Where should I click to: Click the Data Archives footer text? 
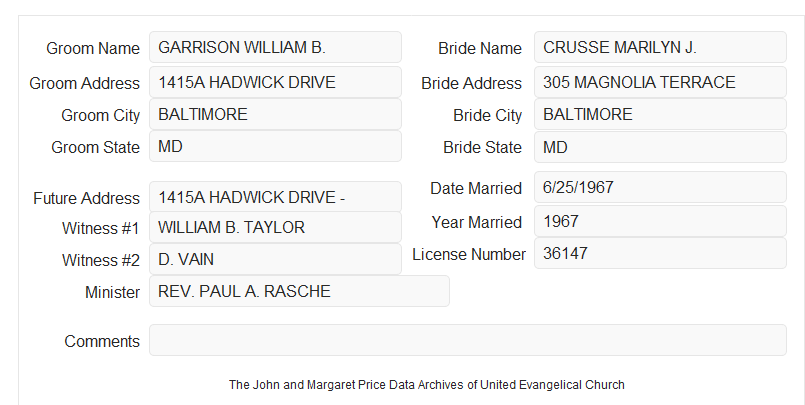coord(427,385)
